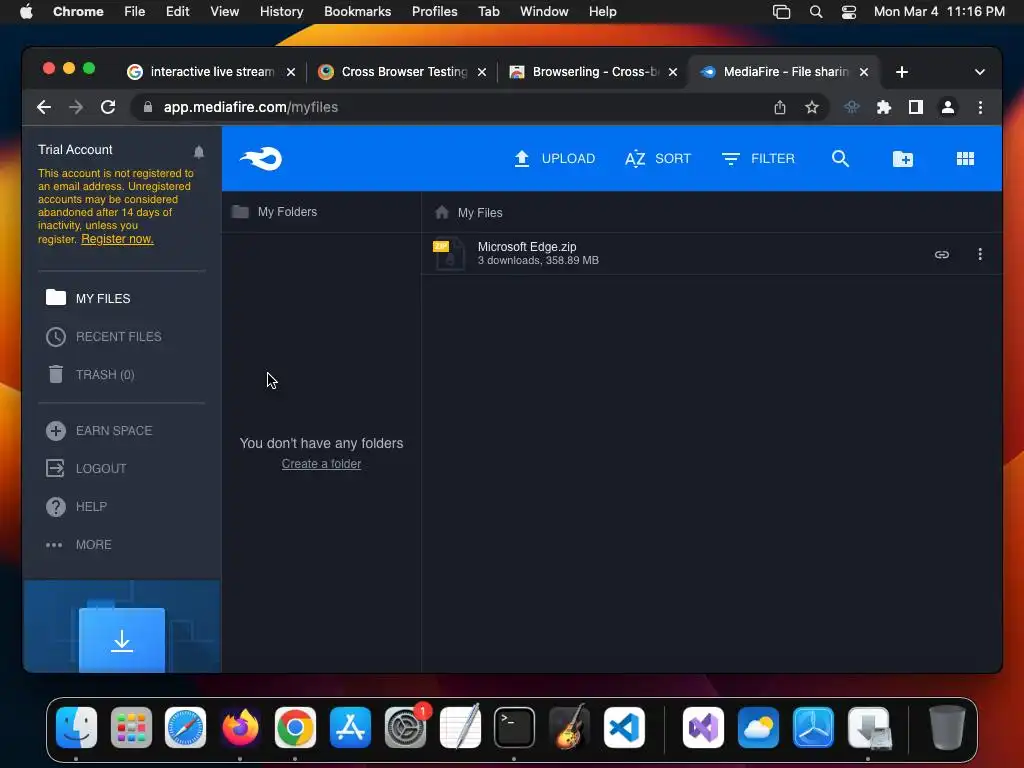This screenshot has width=1024, height=768.
Task: Click the My Files home breadcrumb icon
Action: coord(442,212)
